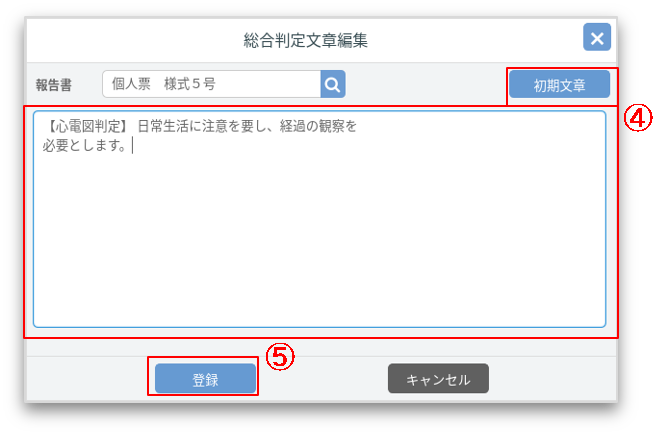Click the magnifier search icon beside 報告書 field

point(332,84)
